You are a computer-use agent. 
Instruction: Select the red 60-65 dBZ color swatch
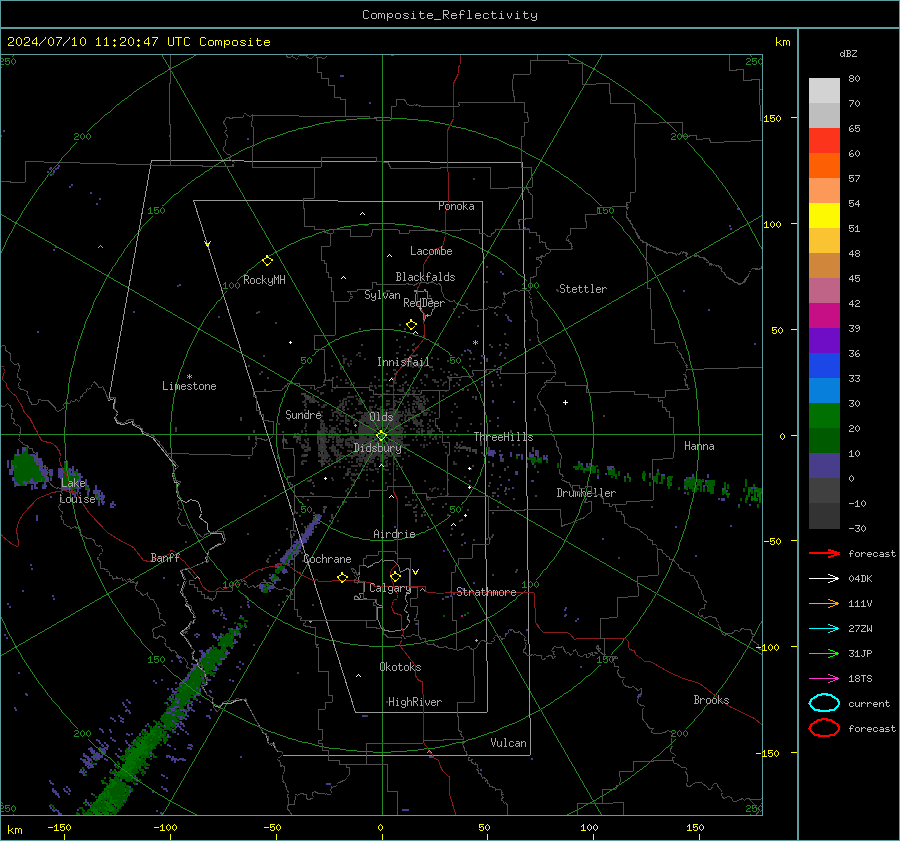pos(824,141)
